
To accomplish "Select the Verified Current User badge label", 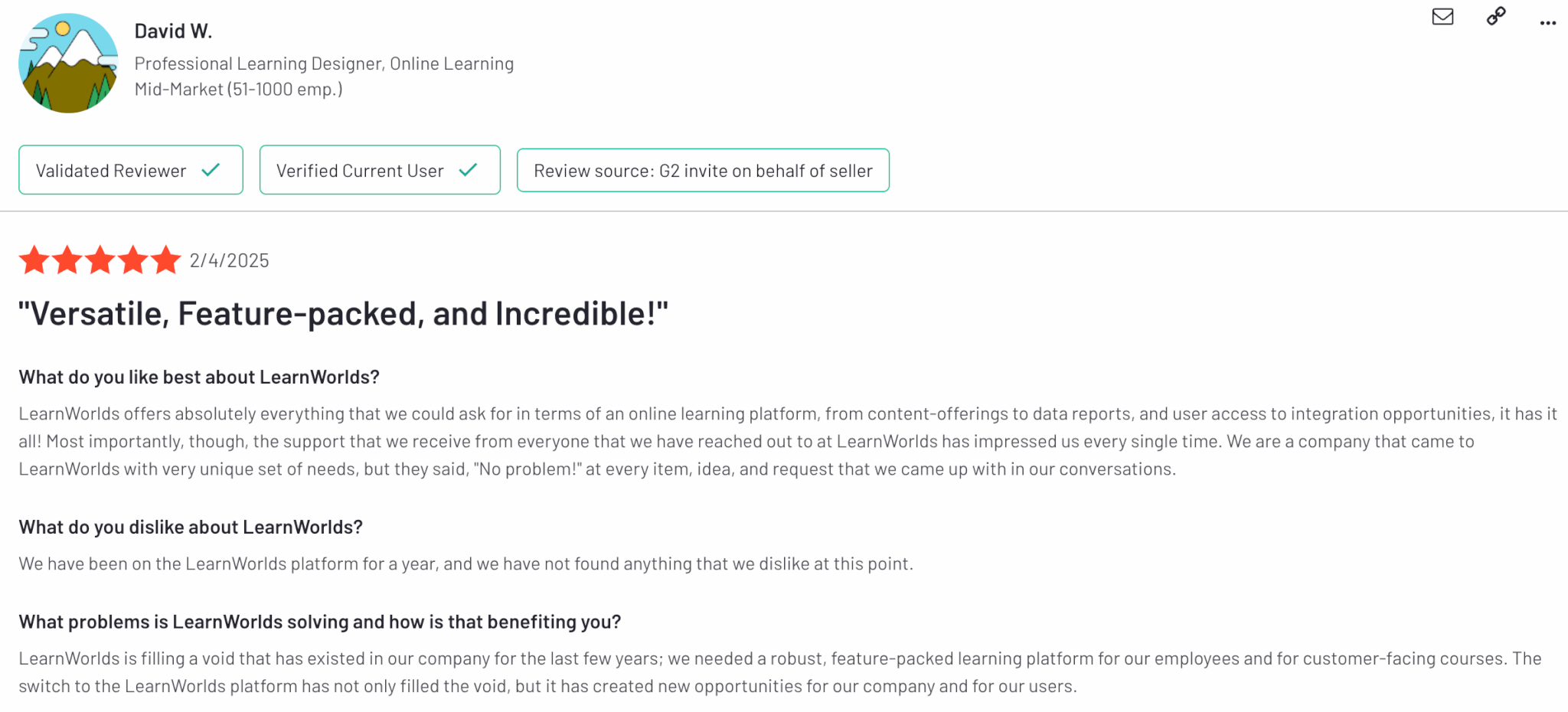I will [360, 171].
